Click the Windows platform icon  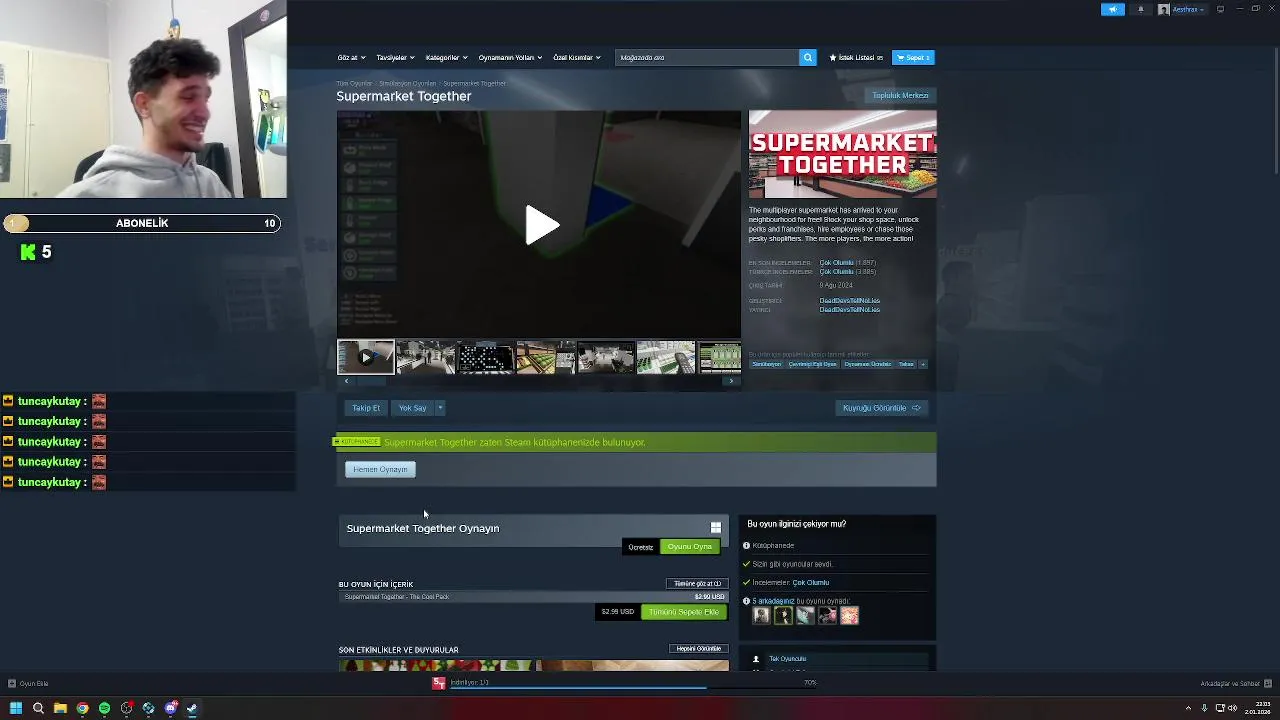715,528
